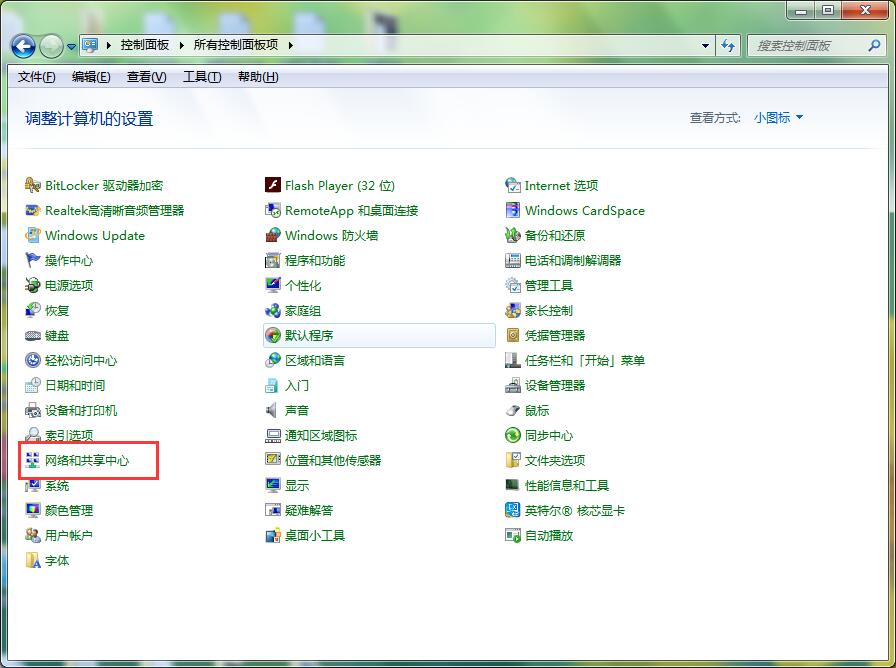The height and width of the screenshot is (668, 896).
Task: Click the 日期和时间 icon
Action: tap(33, 386)
